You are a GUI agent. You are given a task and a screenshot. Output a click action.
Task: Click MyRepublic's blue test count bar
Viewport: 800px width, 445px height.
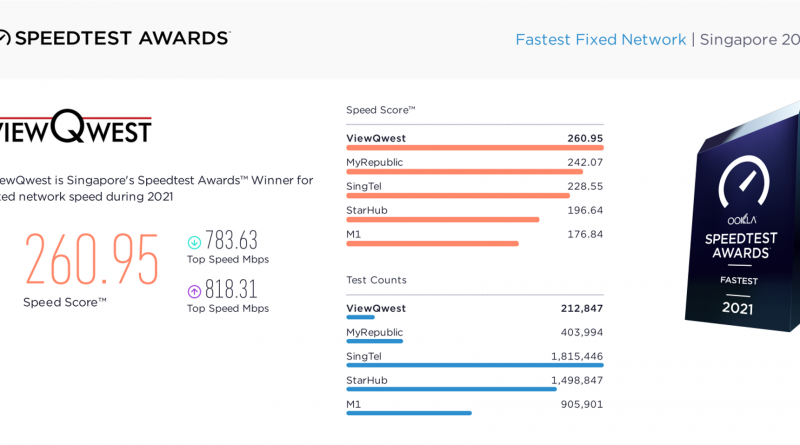pos(374,341)
